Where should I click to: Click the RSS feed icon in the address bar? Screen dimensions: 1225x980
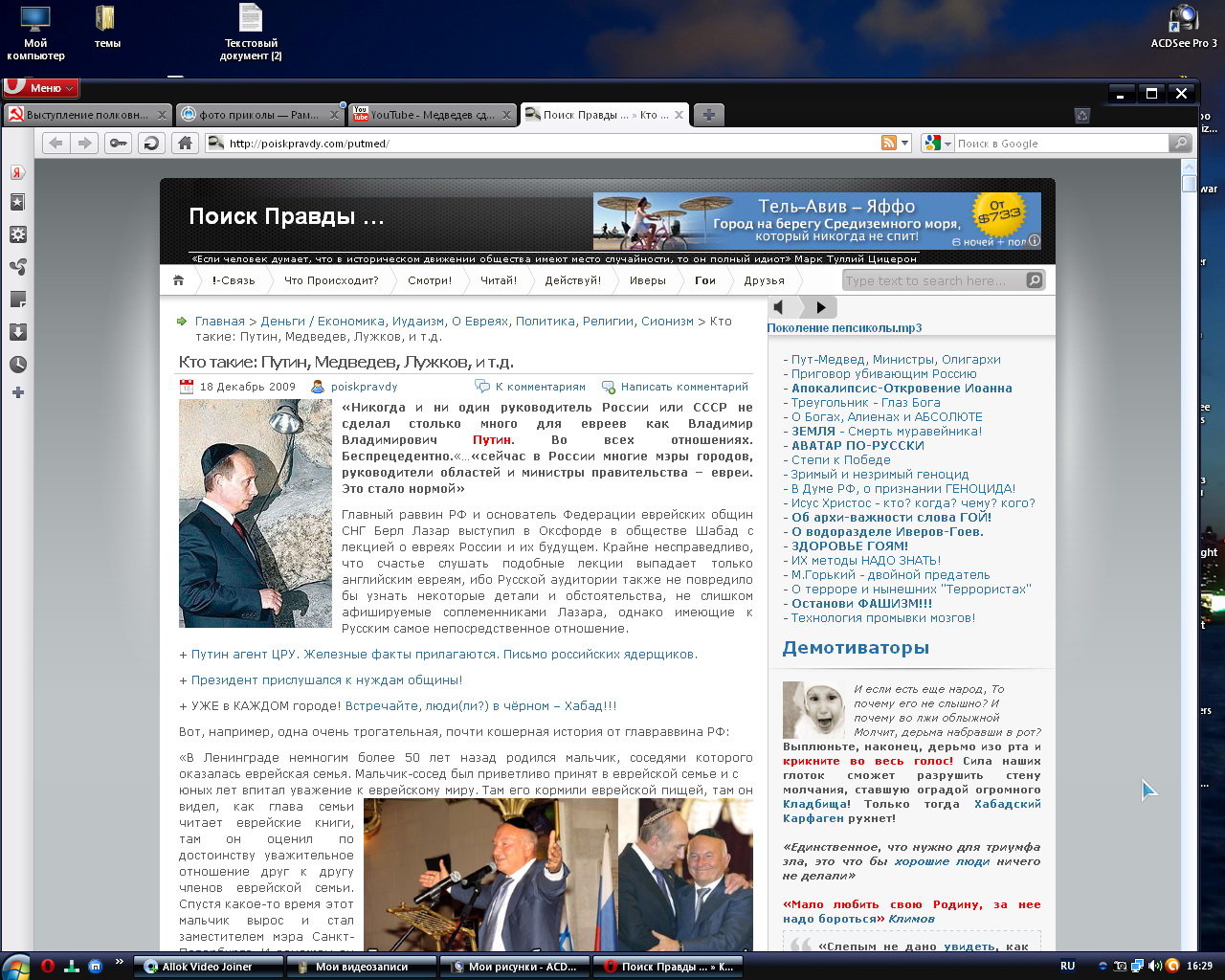pos(889,144)
